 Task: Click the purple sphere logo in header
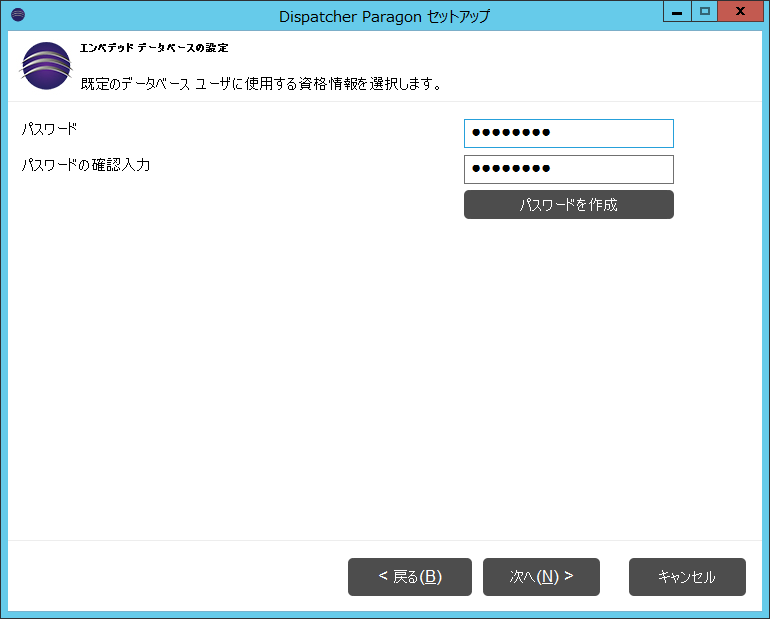(x=46, y=66)
